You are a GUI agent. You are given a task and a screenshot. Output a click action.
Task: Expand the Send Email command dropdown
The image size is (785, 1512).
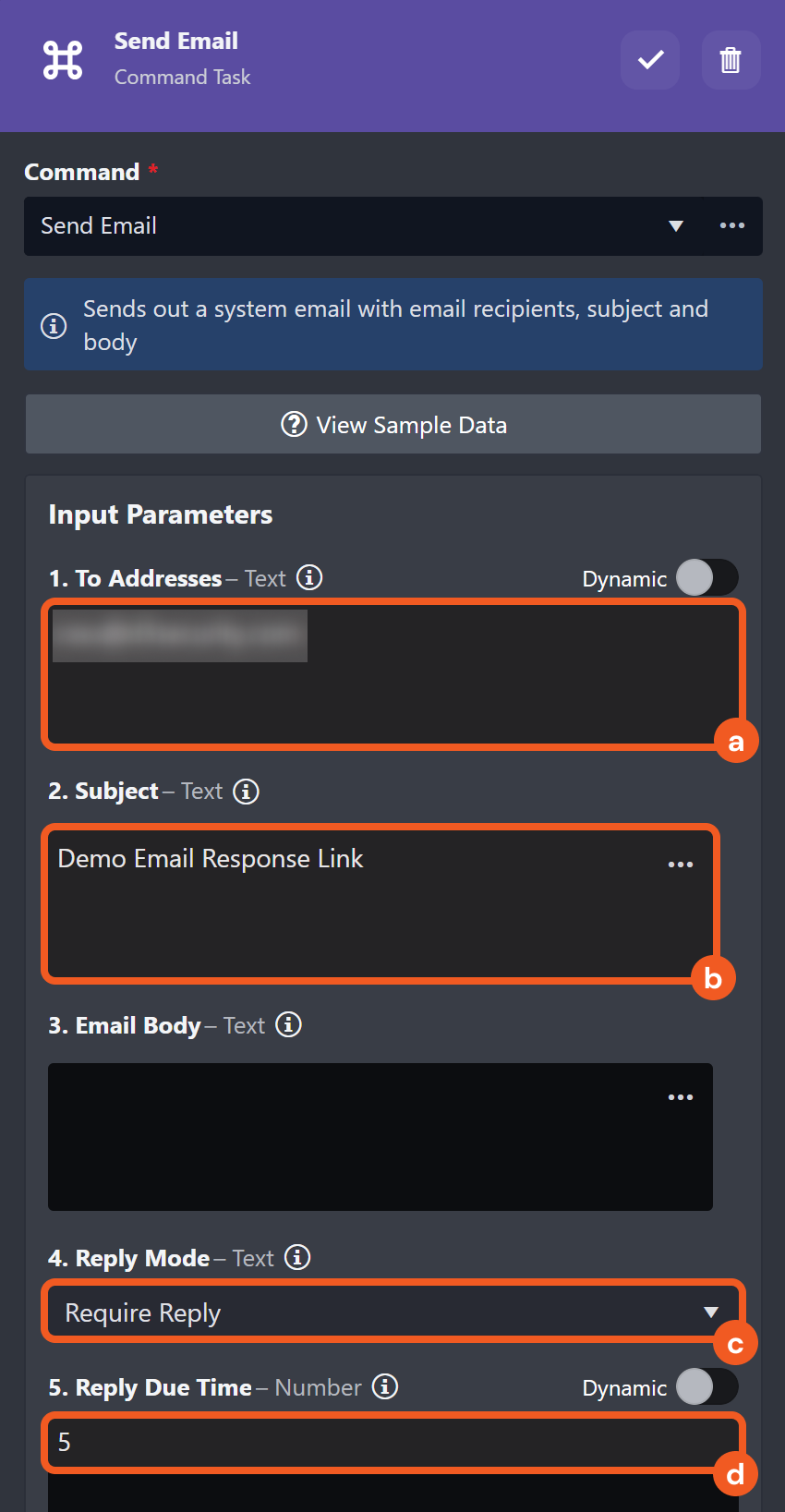click(676, 226)
